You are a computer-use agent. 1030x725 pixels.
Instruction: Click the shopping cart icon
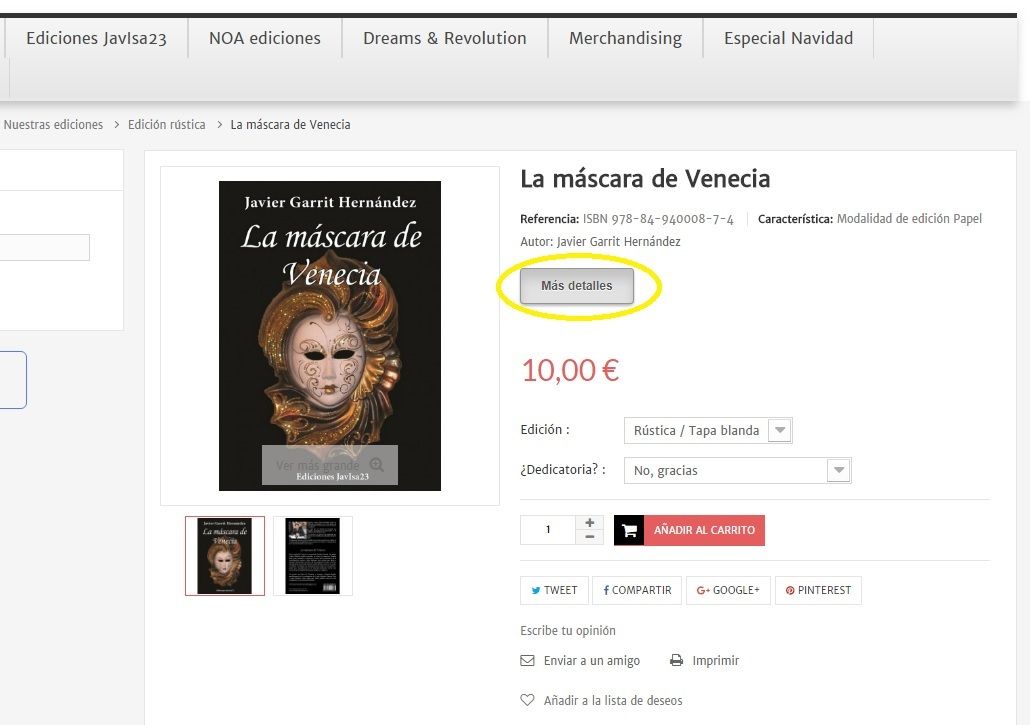point(629,530)
